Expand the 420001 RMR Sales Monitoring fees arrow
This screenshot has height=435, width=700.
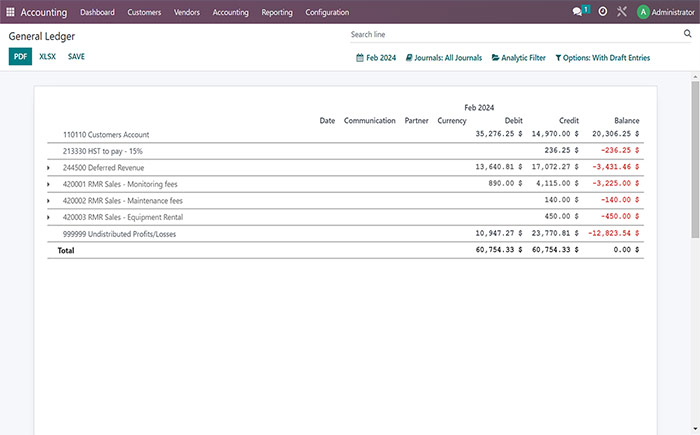click(x=49, y=184)
